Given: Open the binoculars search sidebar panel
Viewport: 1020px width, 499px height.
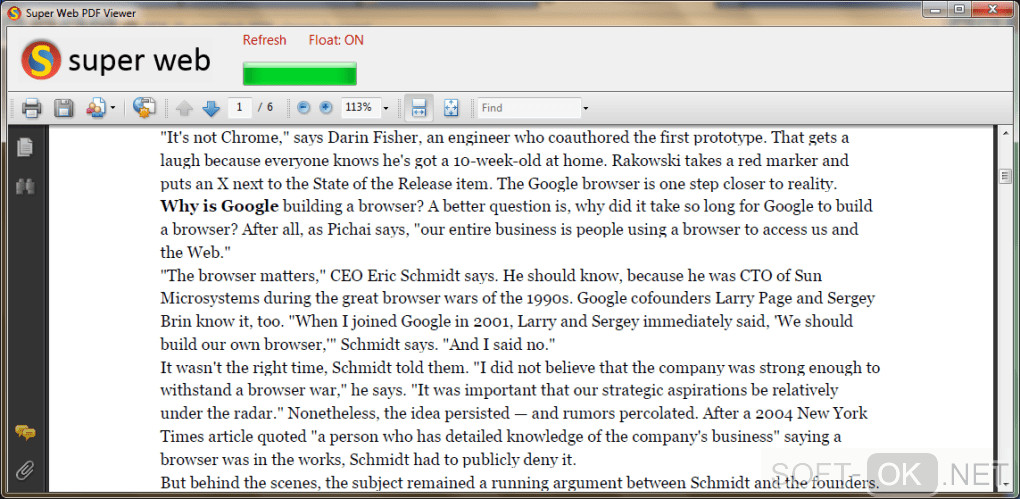Looking at the screenshot, I should coord(25,187).
